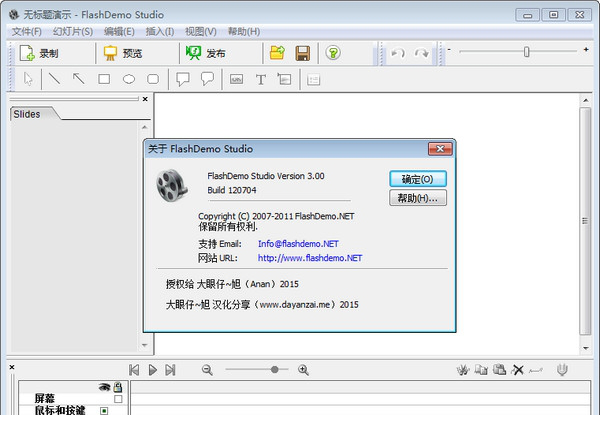Screen dimensions: 600x431
Task: Select the pointer selection tool
Action: (28, 79)
